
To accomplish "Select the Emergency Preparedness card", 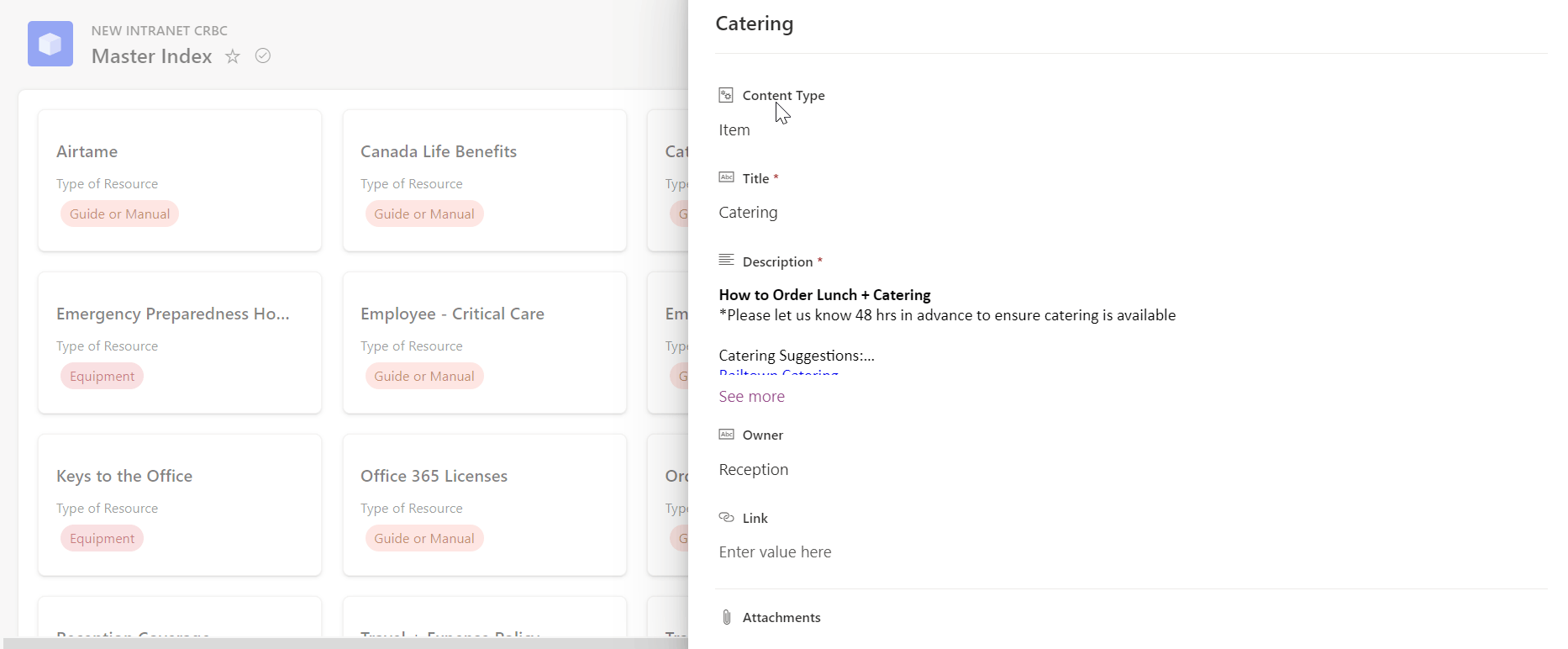I will (x=179, y=342).
